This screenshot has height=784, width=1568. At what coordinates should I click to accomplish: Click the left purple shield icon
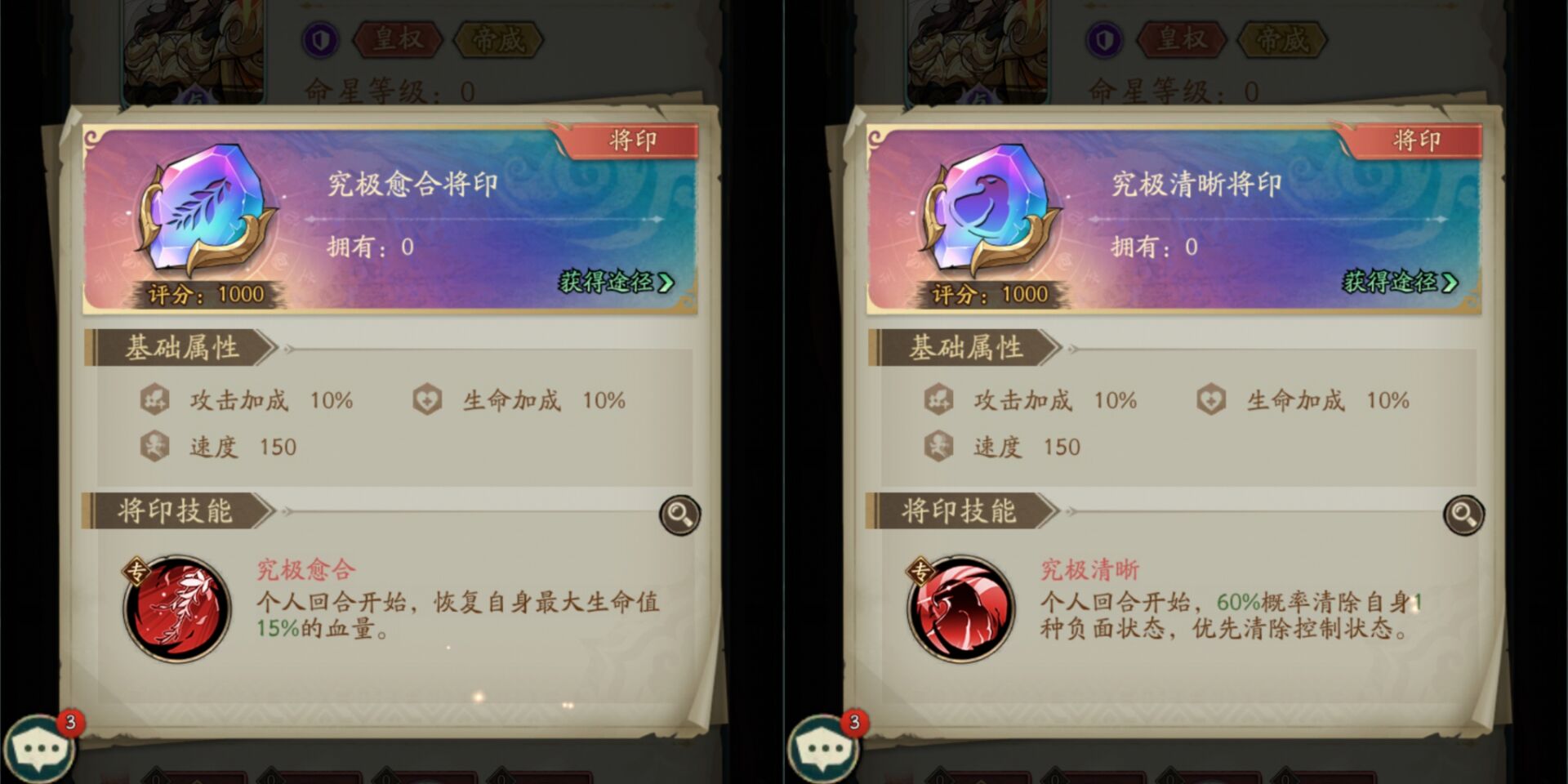click(320, 40)
